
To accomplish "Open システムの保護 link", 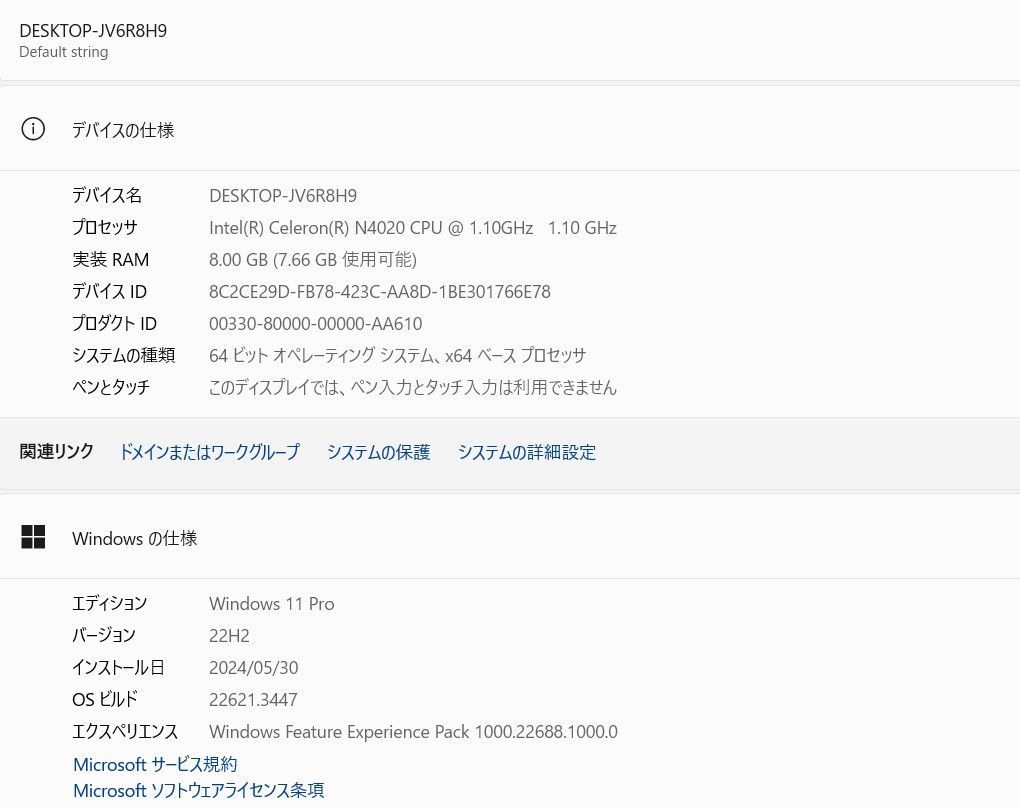I will click(x=379, y=451).
